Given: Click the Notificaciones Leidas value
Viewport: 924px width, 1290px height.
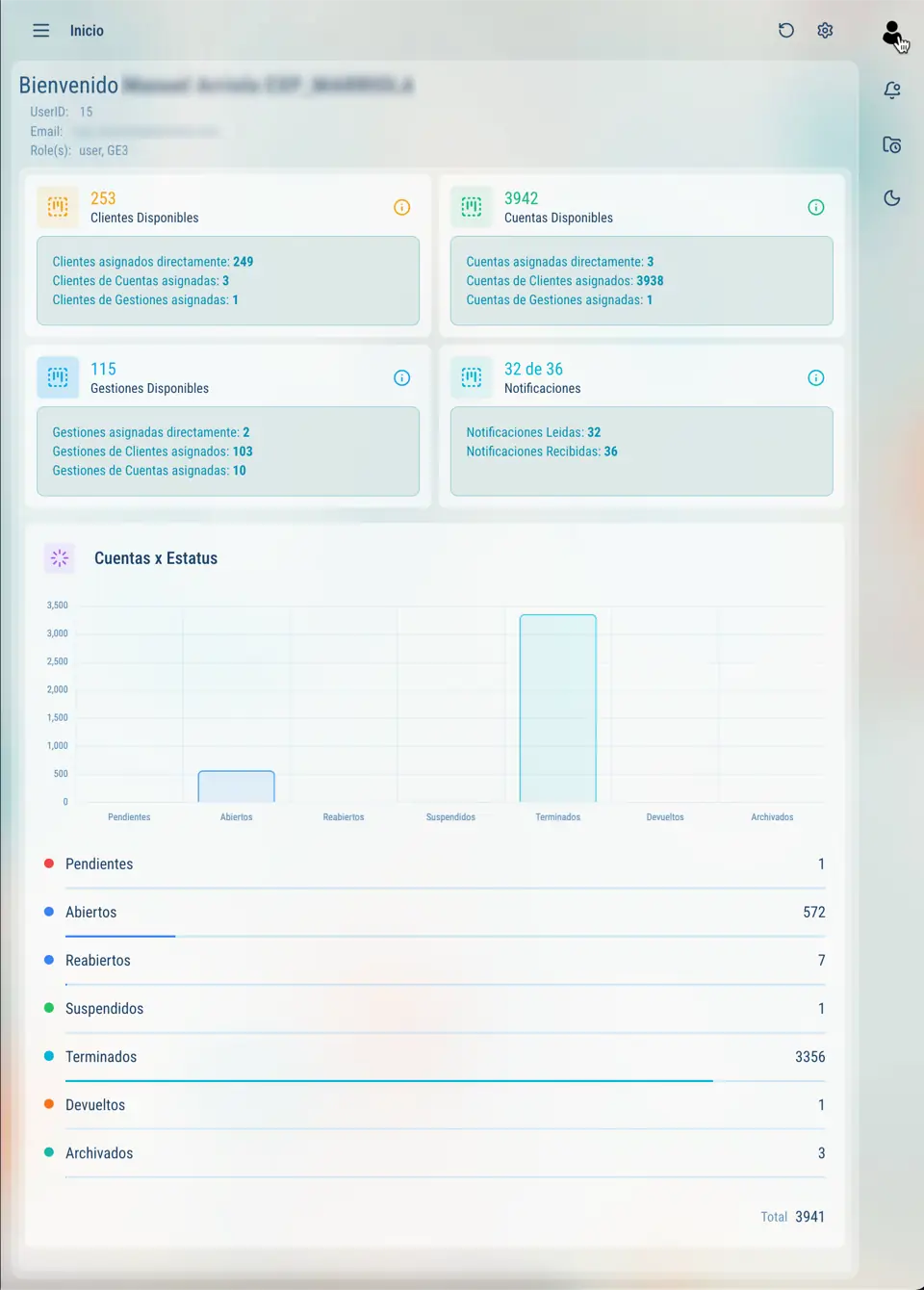Looking at the screenshot, I should coord(533,431).
